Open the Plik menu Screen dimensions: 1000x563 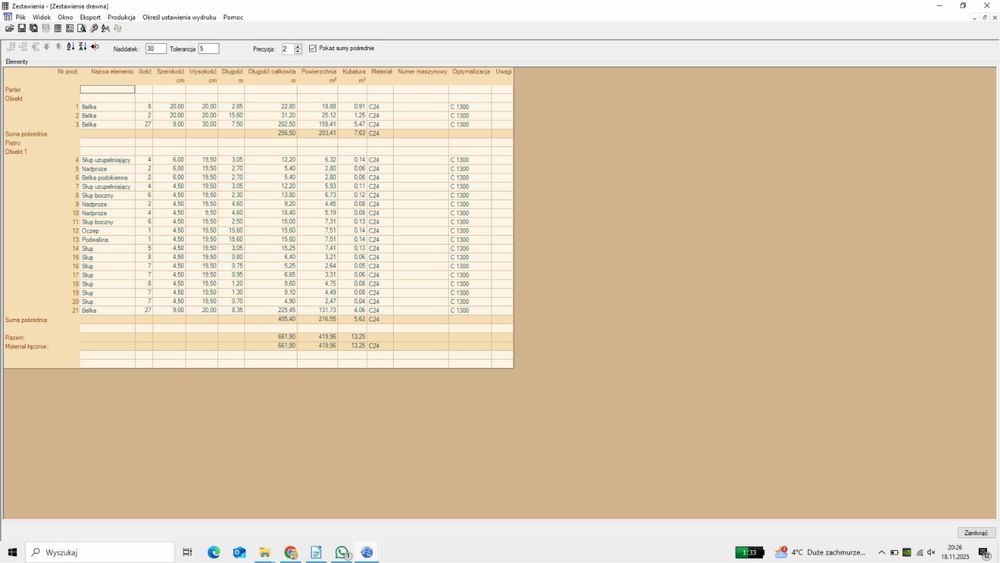tap(20, 17)
